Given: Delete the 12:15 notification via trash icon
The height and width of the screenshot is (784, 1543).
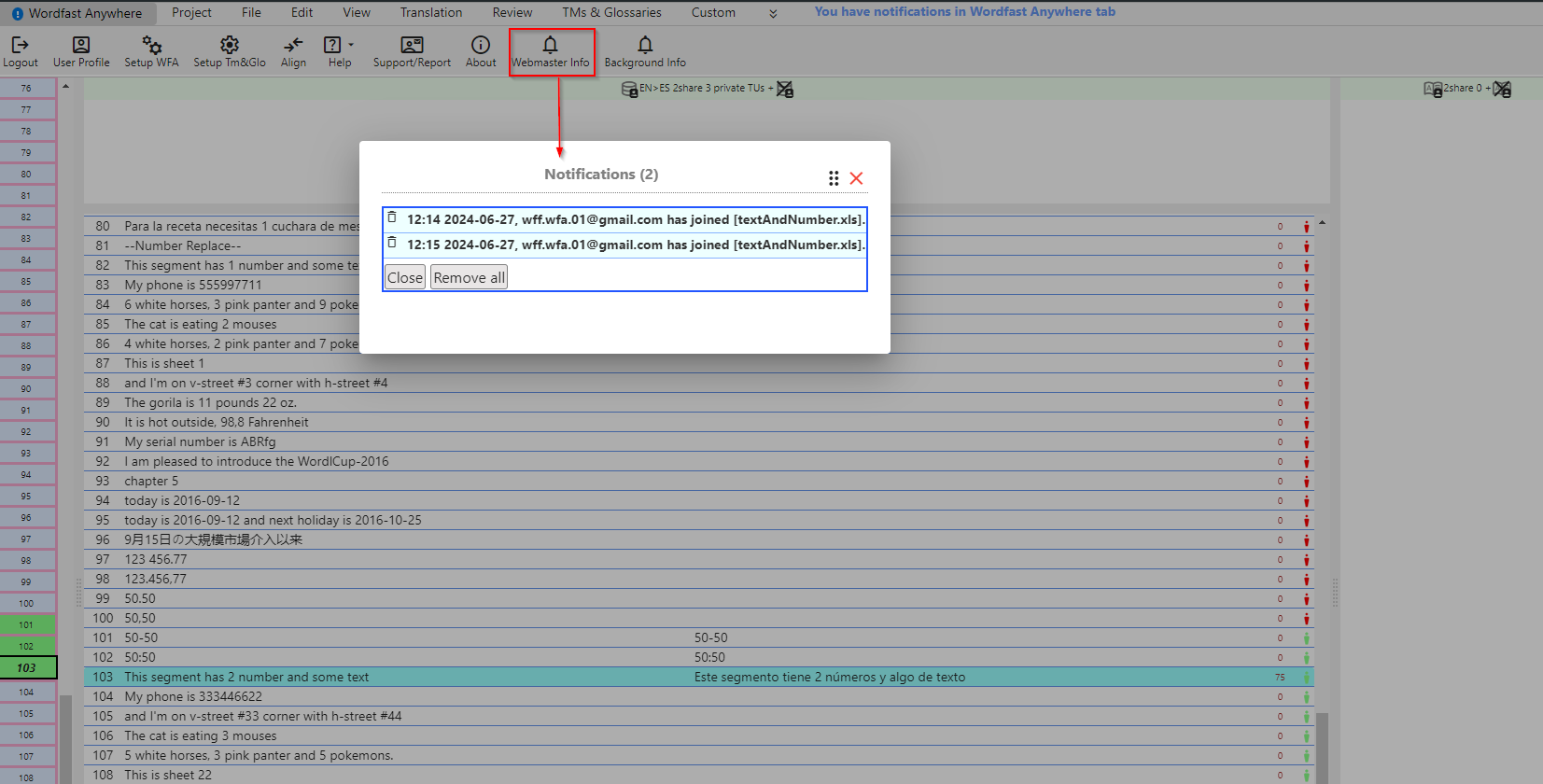Looking at the screenshot, I should (x=392, y=243).
